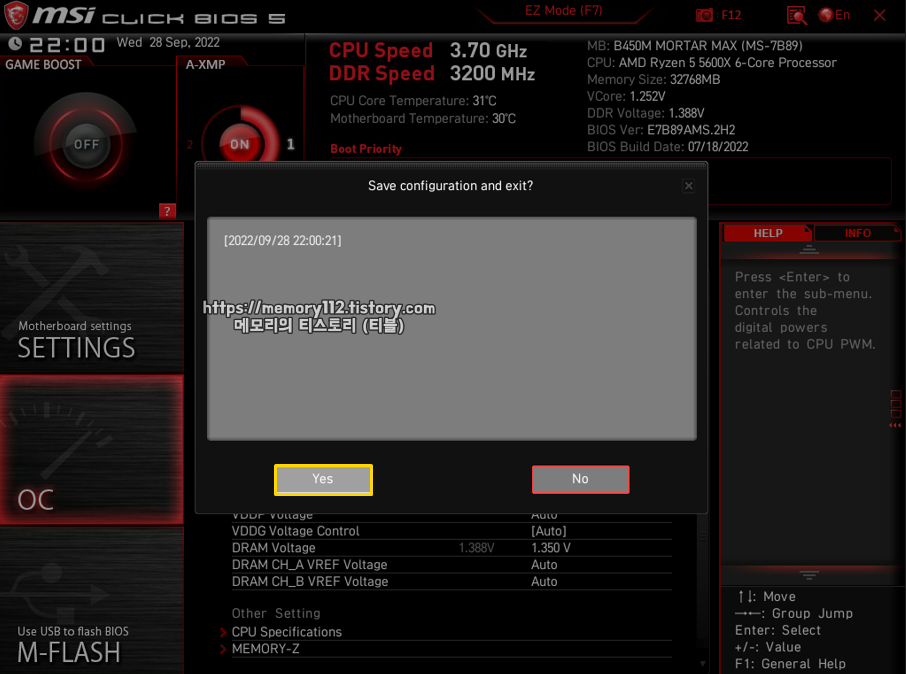Screen dimensions: 906x674
Task: Open VDDG Voltage Control [Auto] option
Action: click(549, 531)
